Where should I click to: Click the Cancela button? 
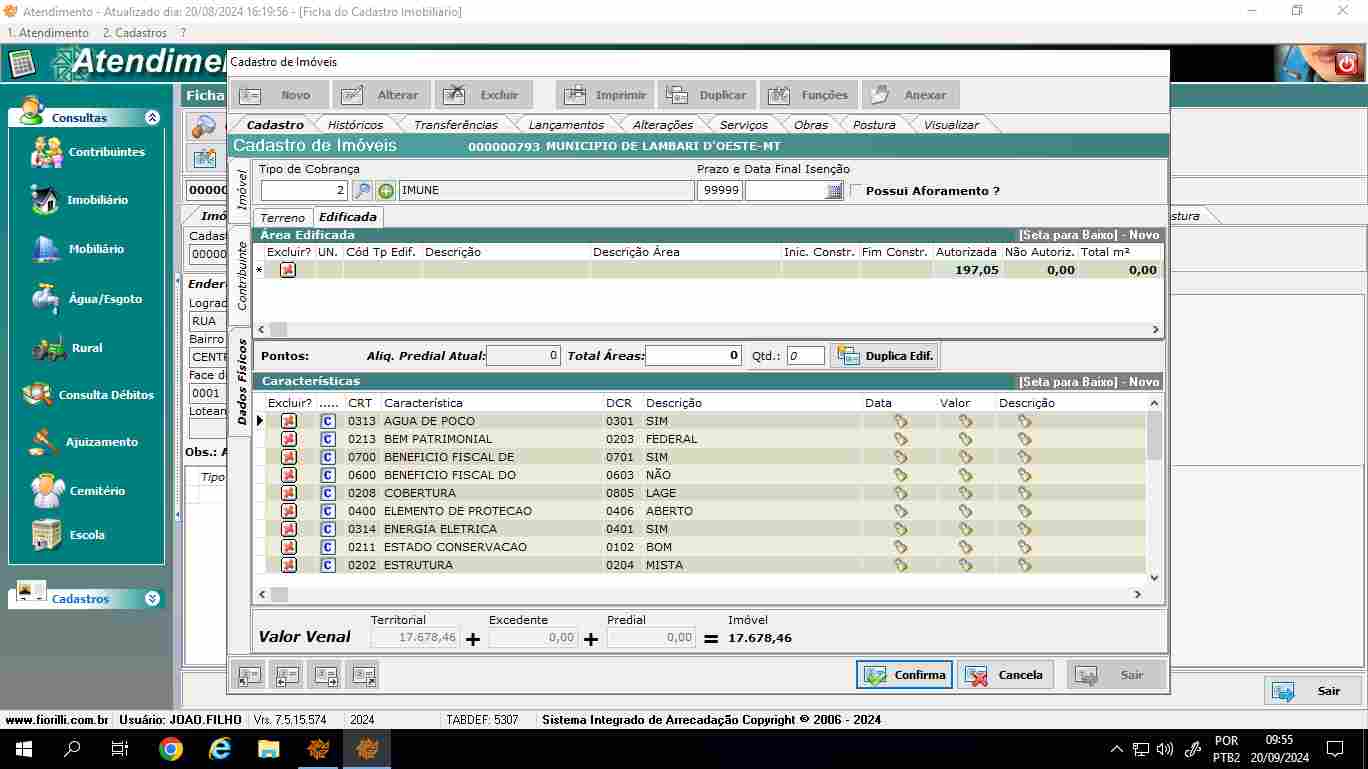pos(1005,675)
